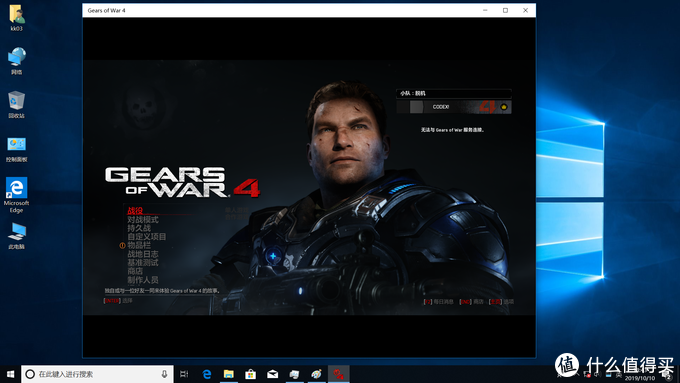Open 物品栏 inventory menu item
680x383 pixels.
coord(139,246)
